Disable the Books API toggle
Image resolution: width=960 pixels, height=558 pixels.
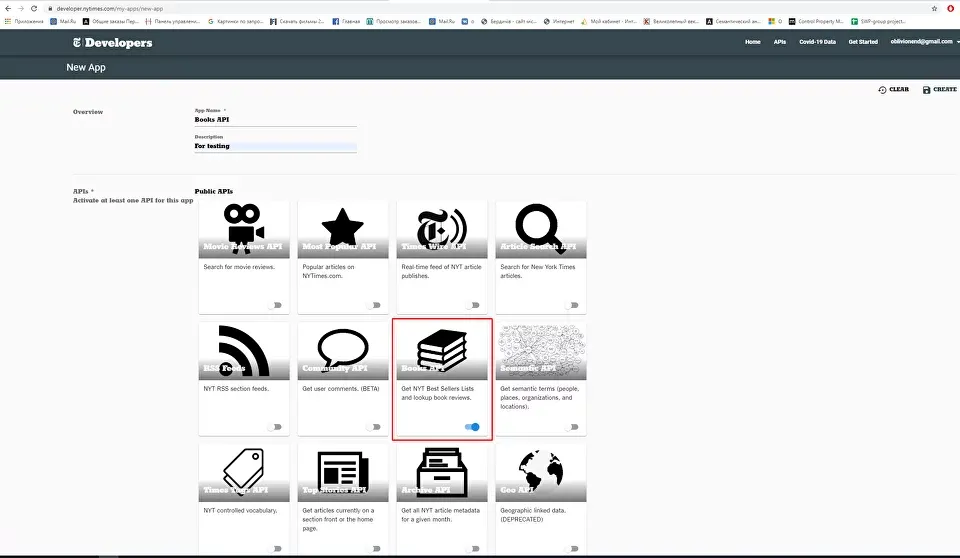472,427
